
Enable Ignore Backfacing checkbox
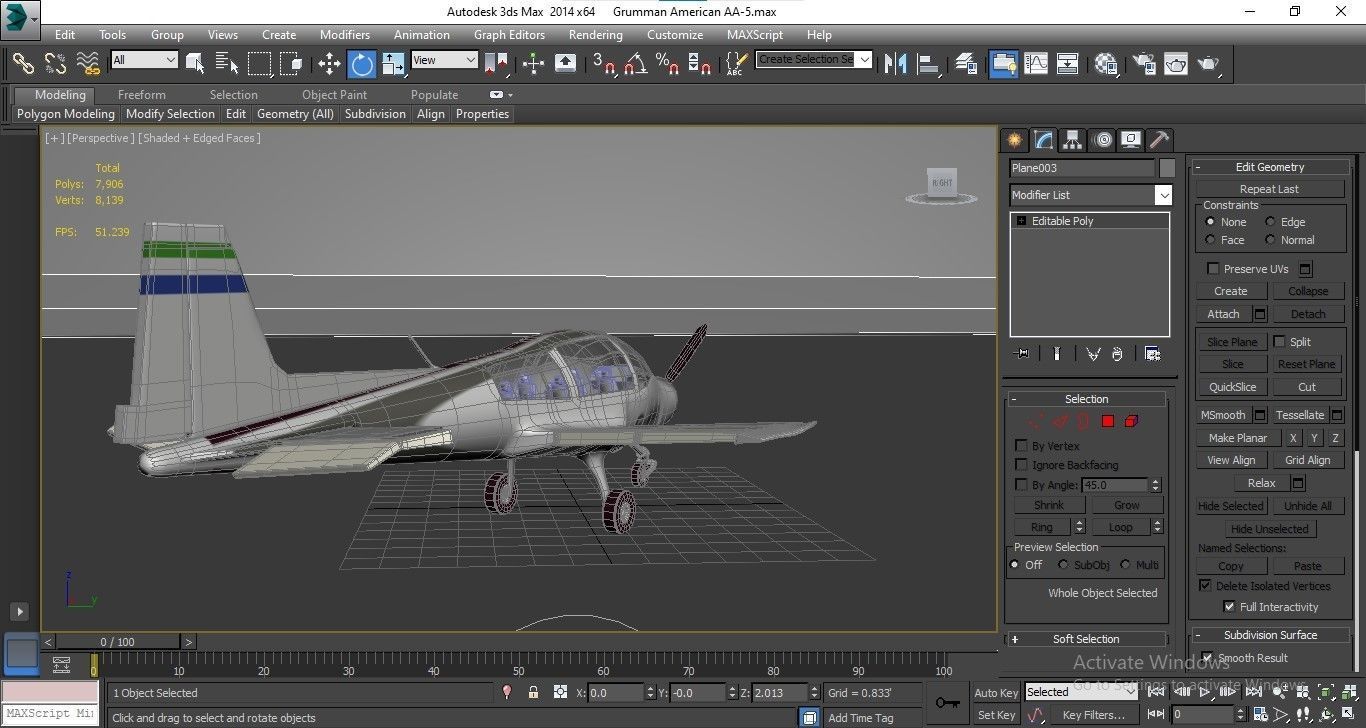(1021, 465)
